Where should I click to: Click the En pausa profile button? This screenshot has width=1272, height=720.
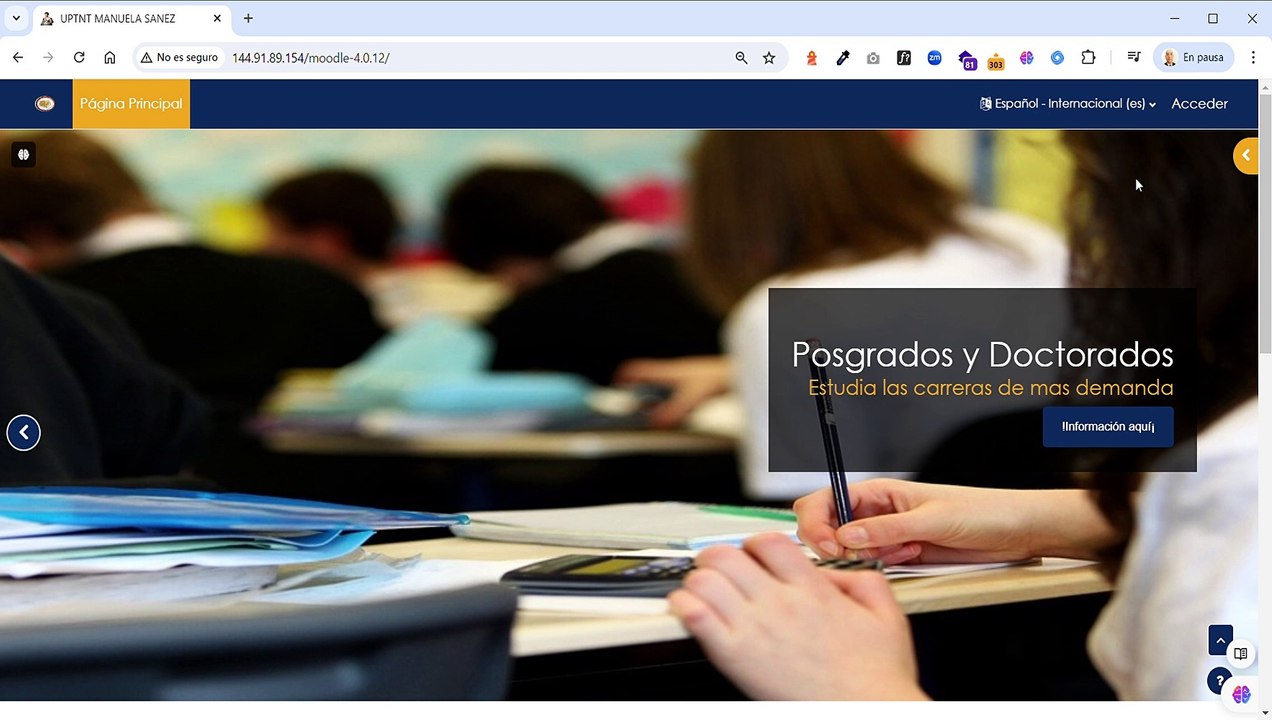(x=1193, y=58)
